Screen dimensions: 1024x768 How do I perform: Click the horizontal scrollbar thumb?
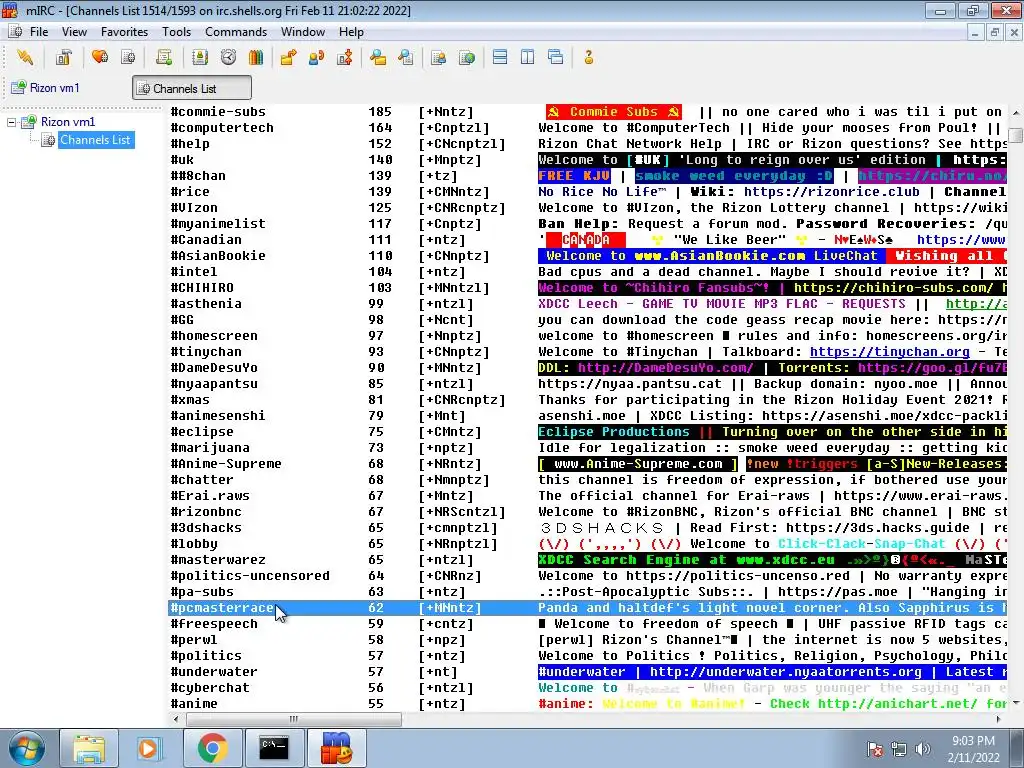[294, 719]
